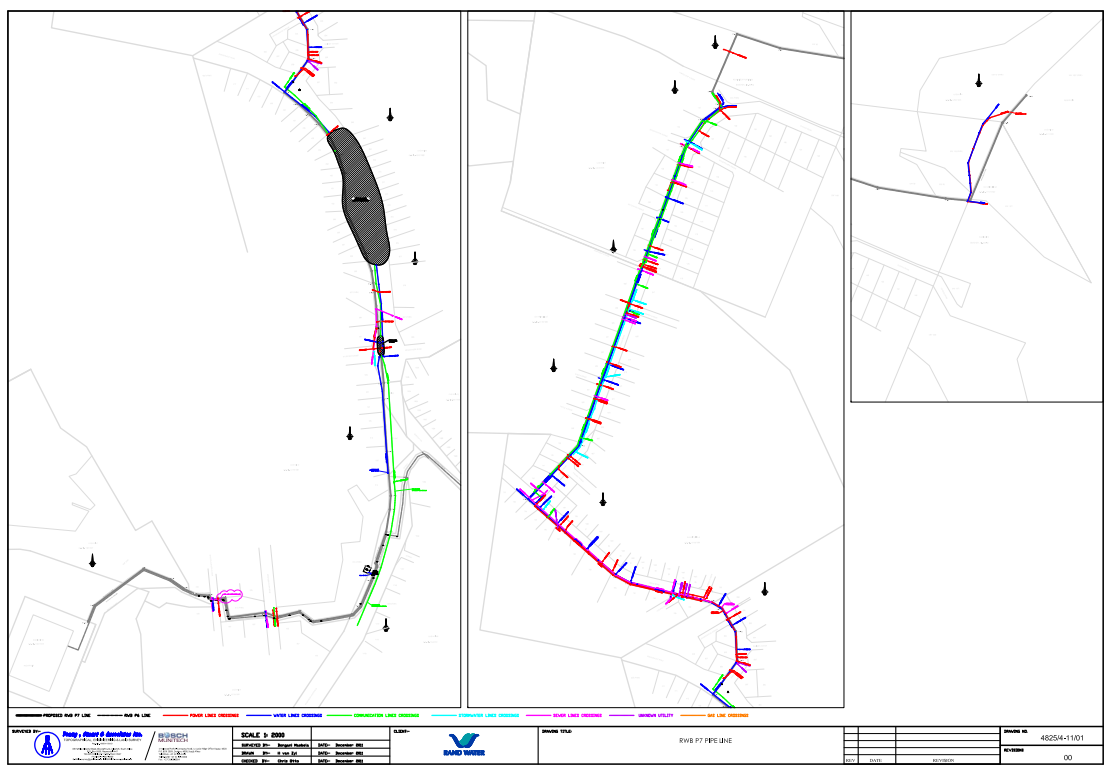Viewport: 1112px width, 775px height.
Task: Click the revision number 00 field
Action: tap(1067, 758)
